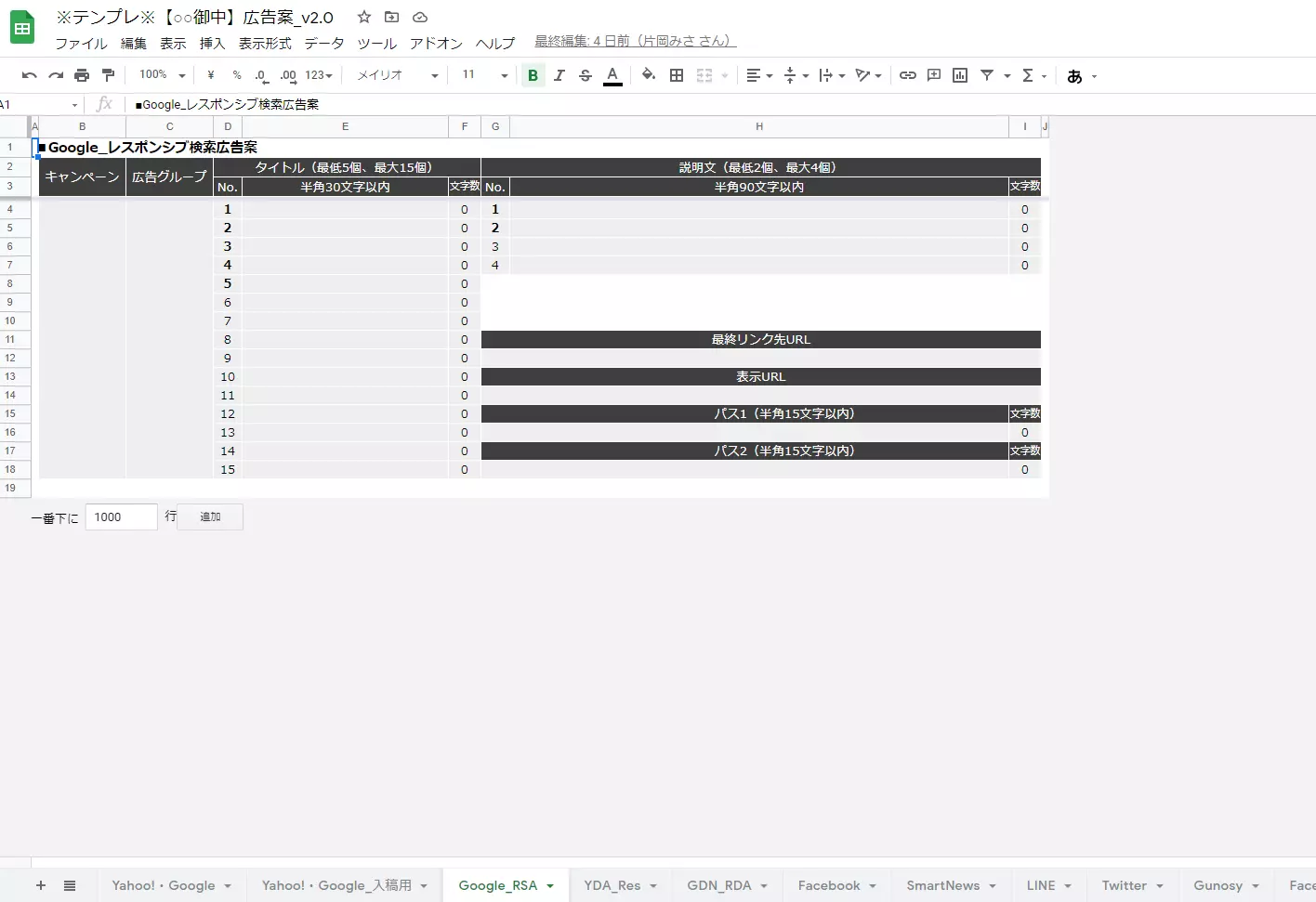Toggle bold formatting
1316x902 pixels.
(533, 75)
